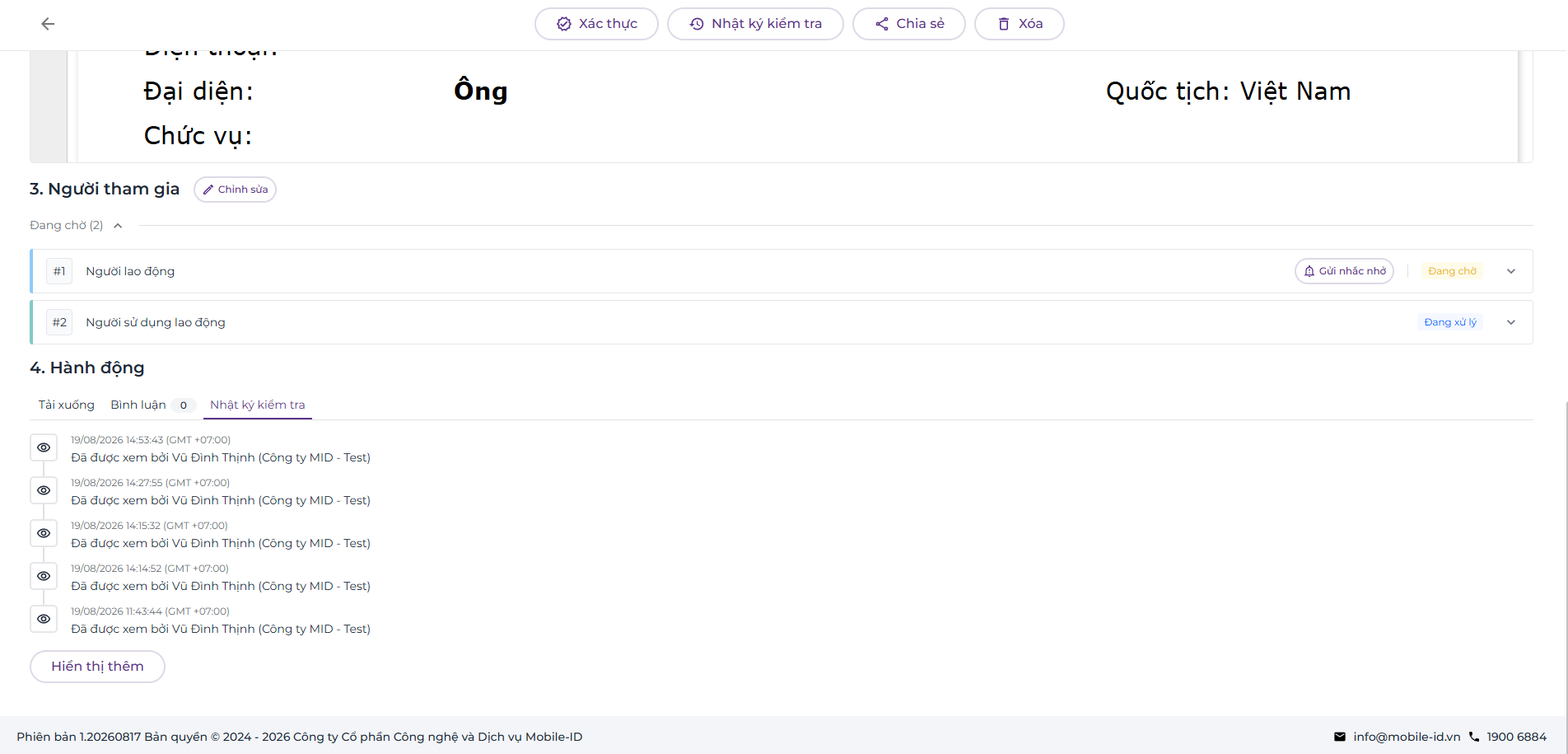Viewport: 1568px width, 754px height.
Task: Select the #1 Người lao động participant row
Action: [782, 271]
